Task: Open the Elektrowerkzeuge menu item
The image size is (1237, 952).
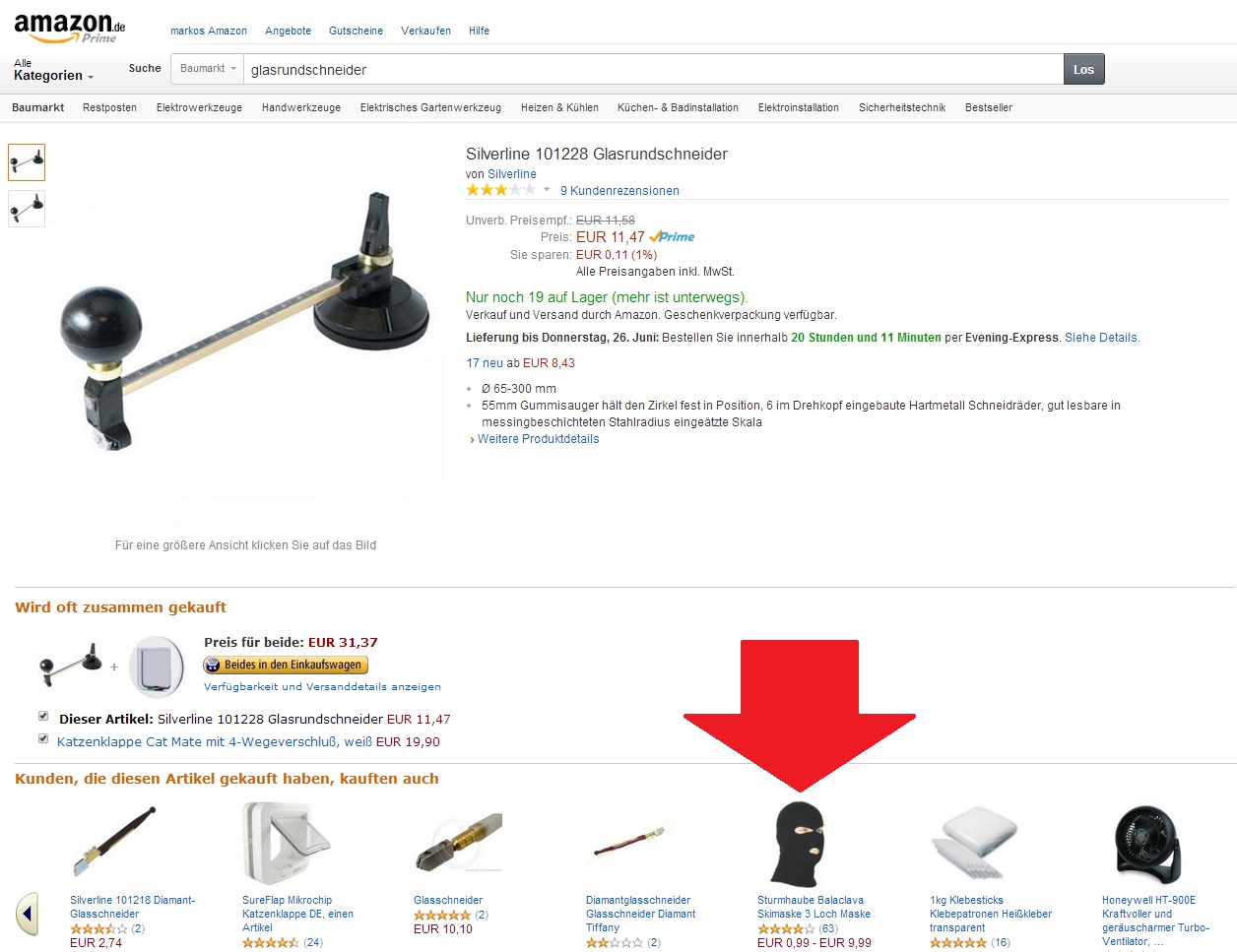Action: coord(199,107)
